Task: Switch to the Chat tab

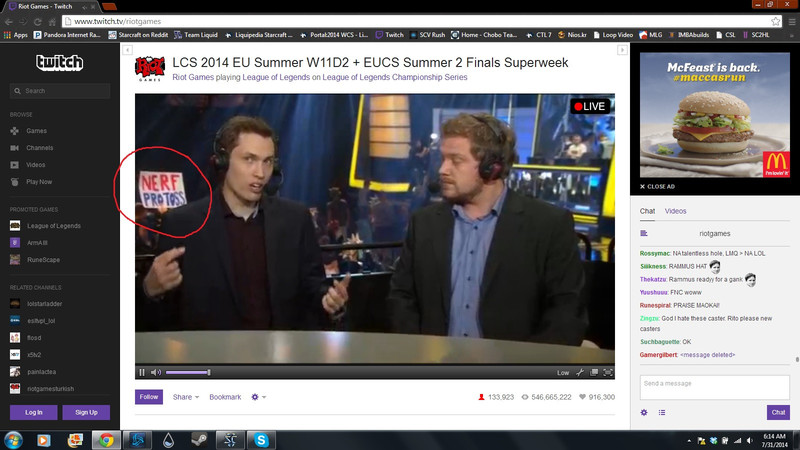Action: 647,211
